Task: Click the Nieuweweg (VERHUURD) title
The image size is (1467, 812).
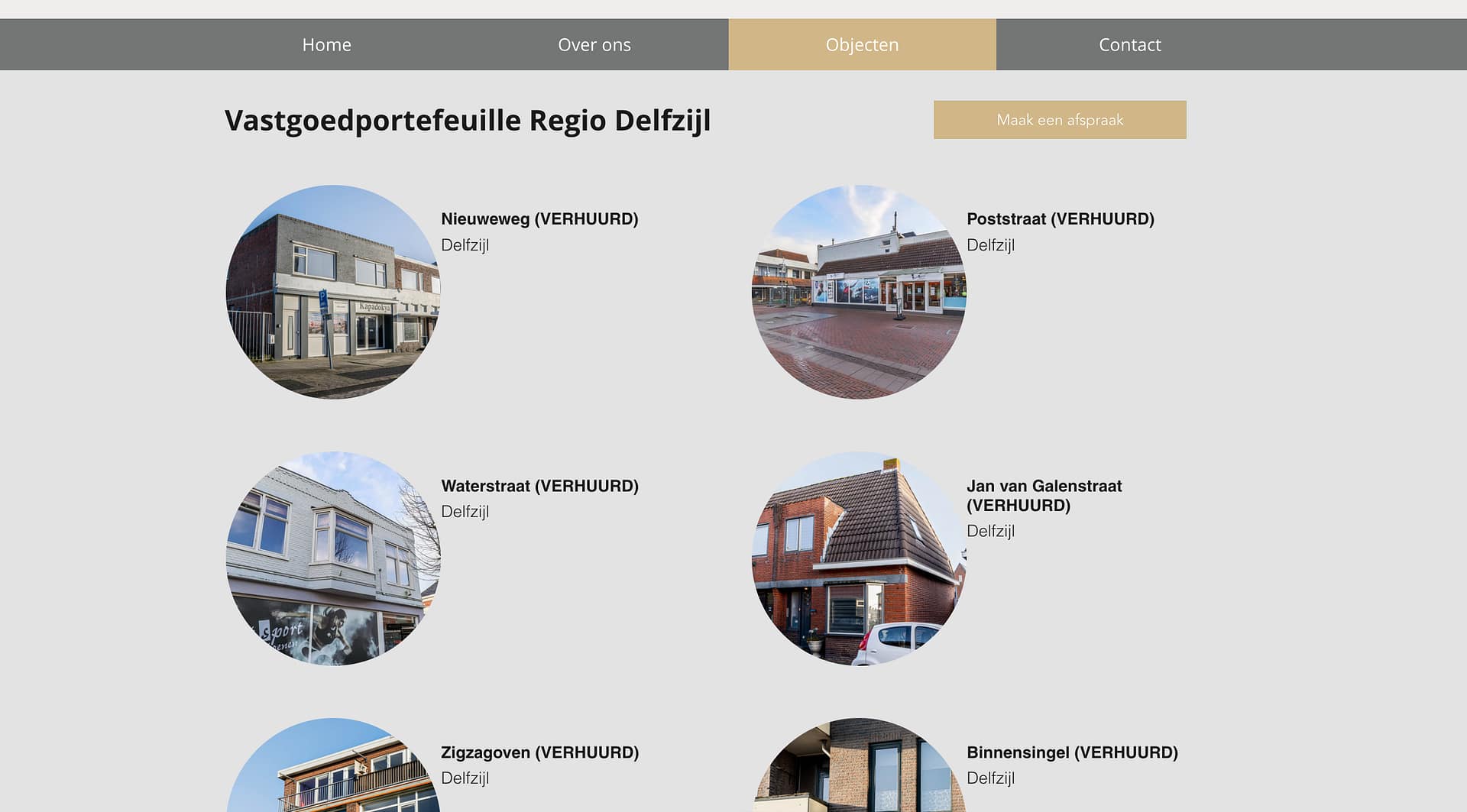Action: (539, 219)
